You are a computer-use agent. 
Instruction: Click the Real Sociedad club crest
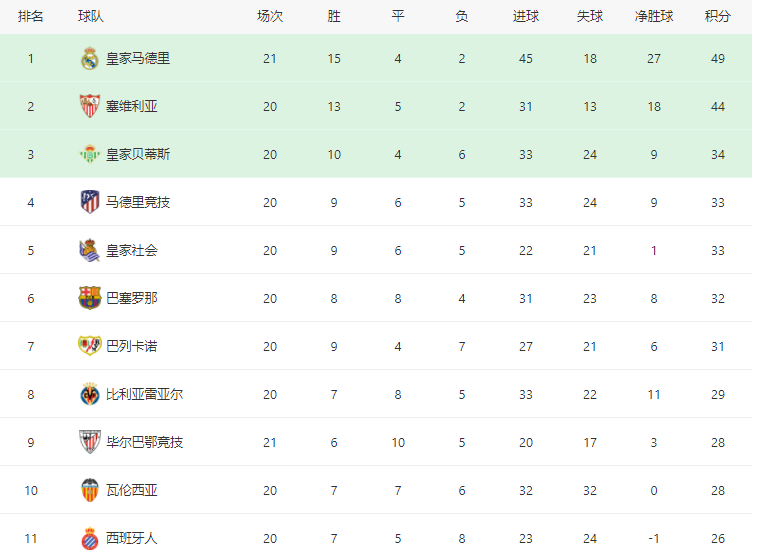point(90,250)
